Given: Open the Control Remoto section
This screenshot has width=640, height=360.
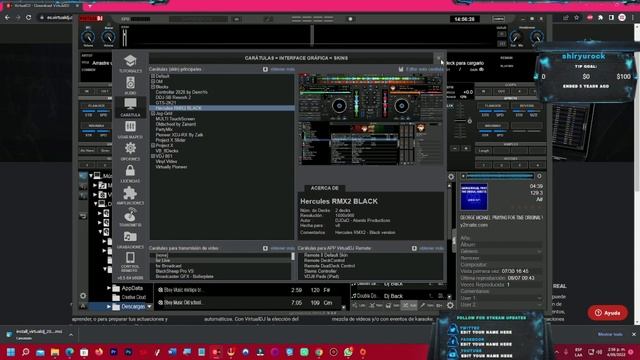Looking at the screenshot, I should pyautogui.click(x=130, y=262).
